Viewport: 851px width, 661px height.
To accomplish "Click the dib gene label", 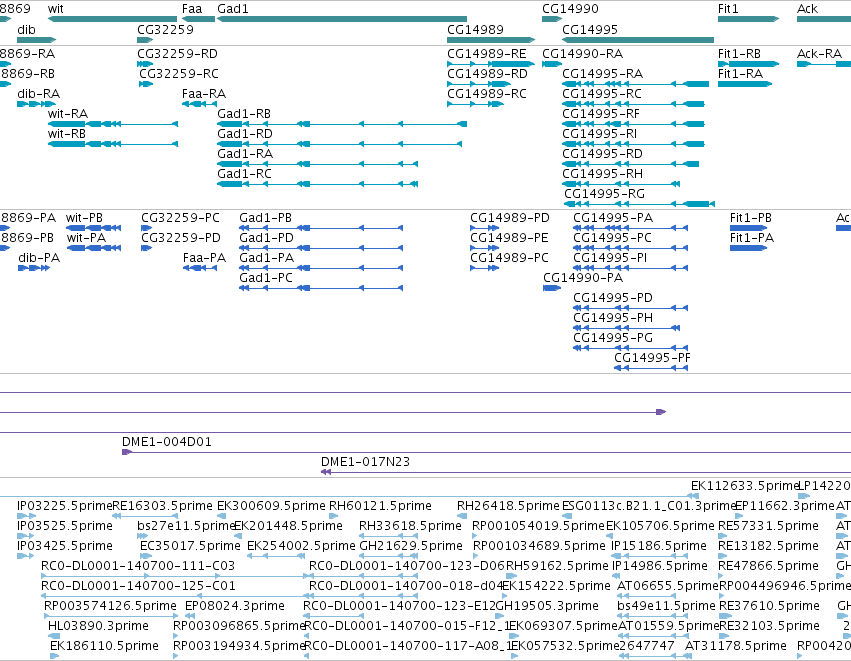I will (x=26, y=29).
